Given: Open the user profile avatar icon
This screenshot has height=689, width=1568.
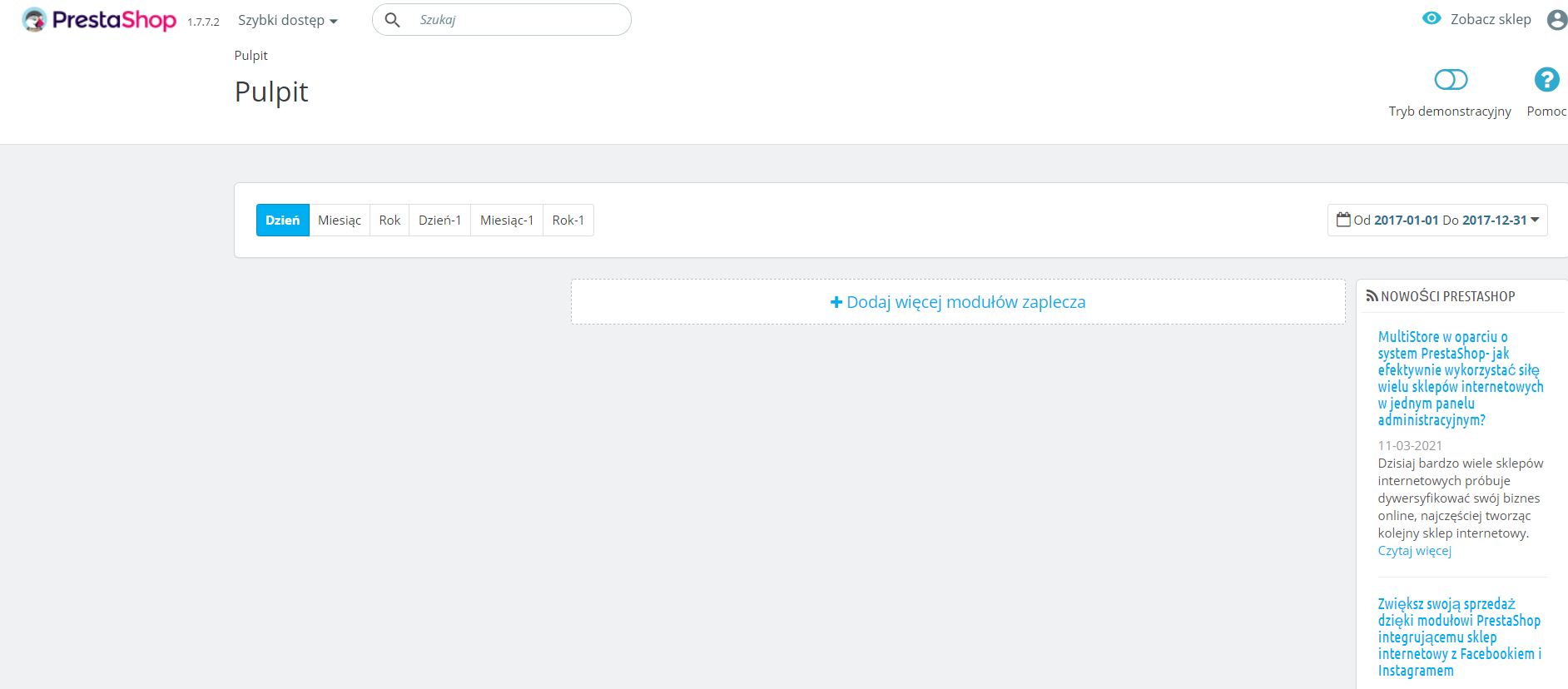Looking at the screenshot, I should 1557,19.
